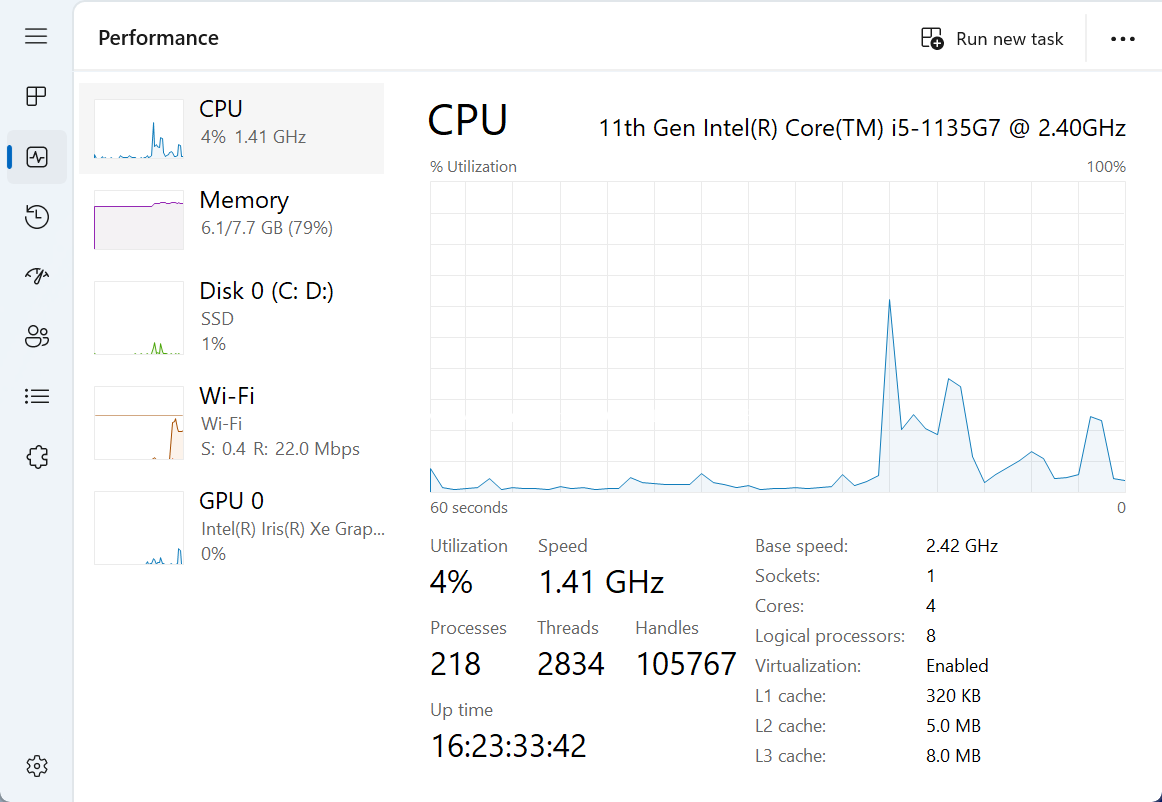Open the hamburger navigation menu

click(x=37, y=37)
